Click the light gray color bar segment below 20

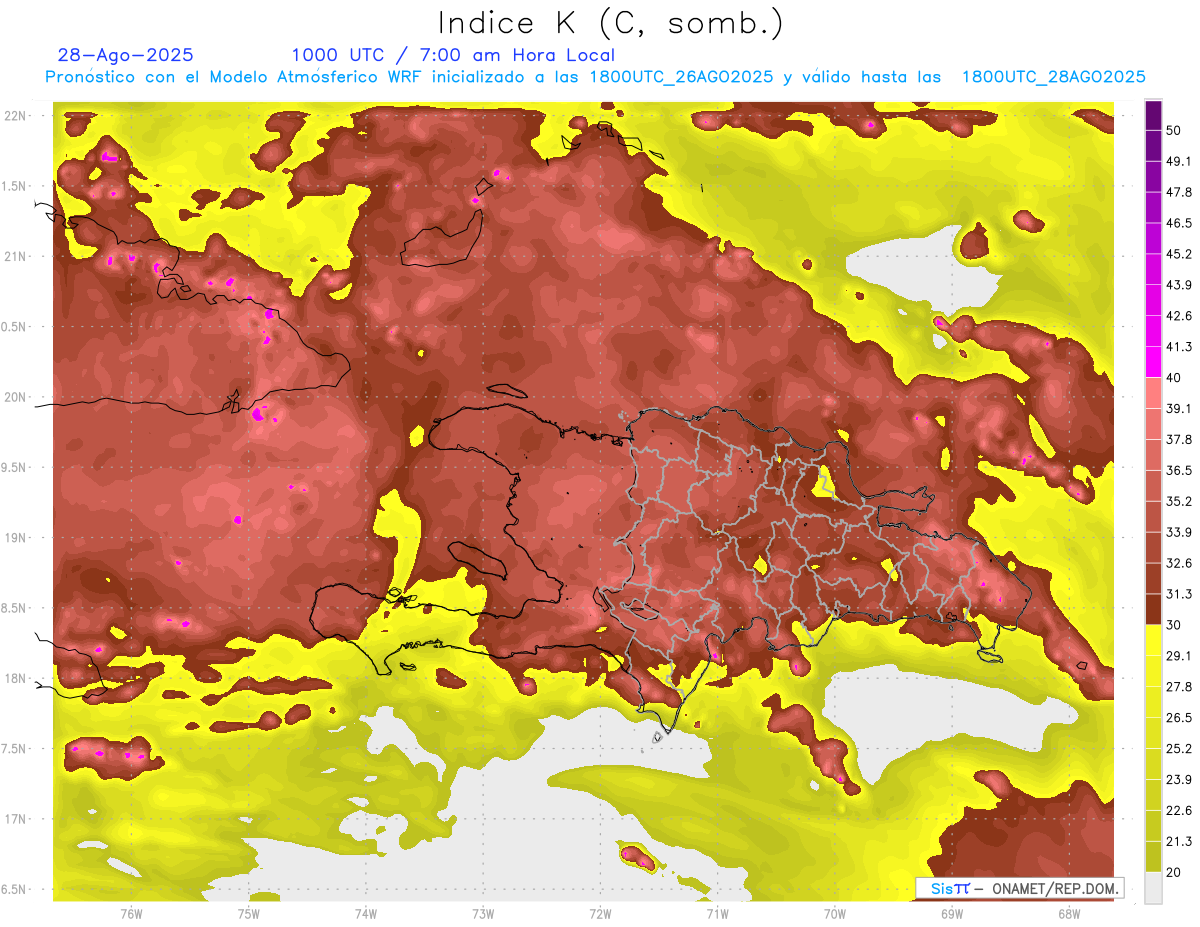tap(1153, 887)
